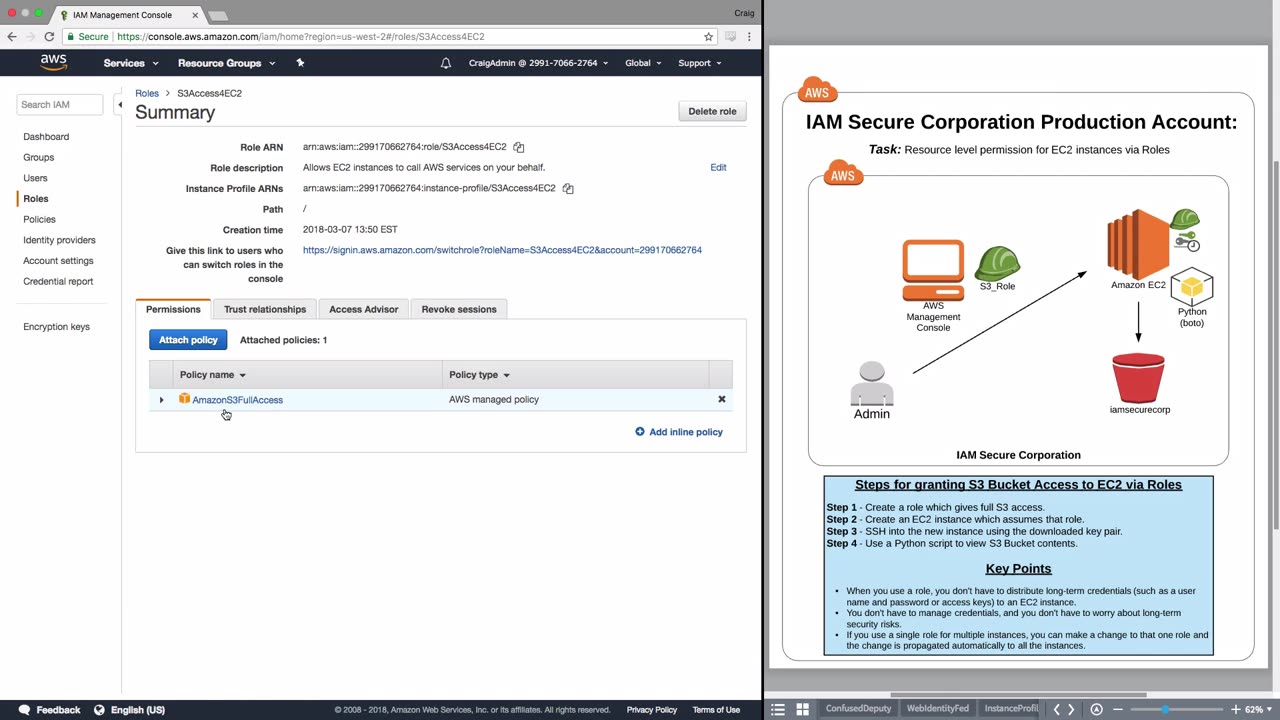
Task: Open the InstanceProfile diagram tab
Action: tap(1011, 709)
